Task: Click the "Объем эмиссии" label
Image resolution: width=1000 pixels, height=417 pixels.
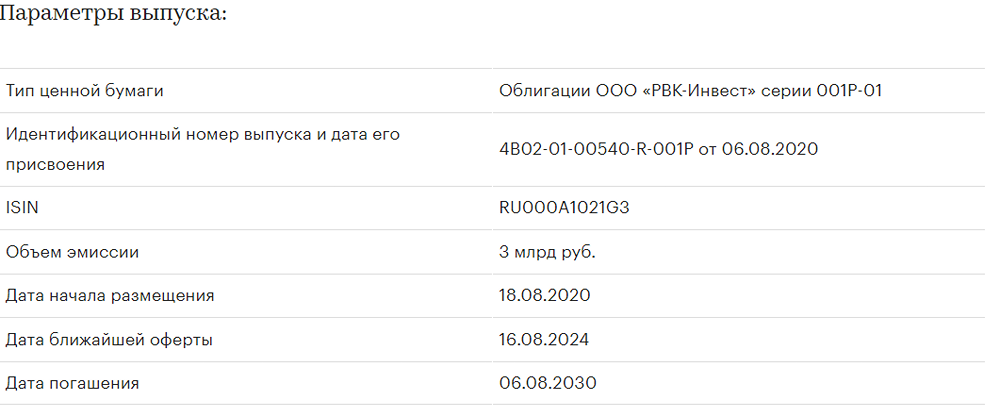Action: 72,252
